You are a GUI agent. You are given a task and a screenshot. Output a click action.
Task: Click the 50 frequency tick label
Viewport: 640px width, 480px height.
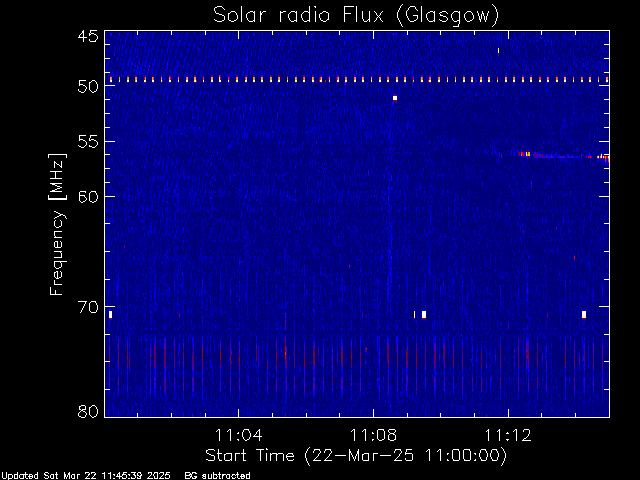coord(88,86)
